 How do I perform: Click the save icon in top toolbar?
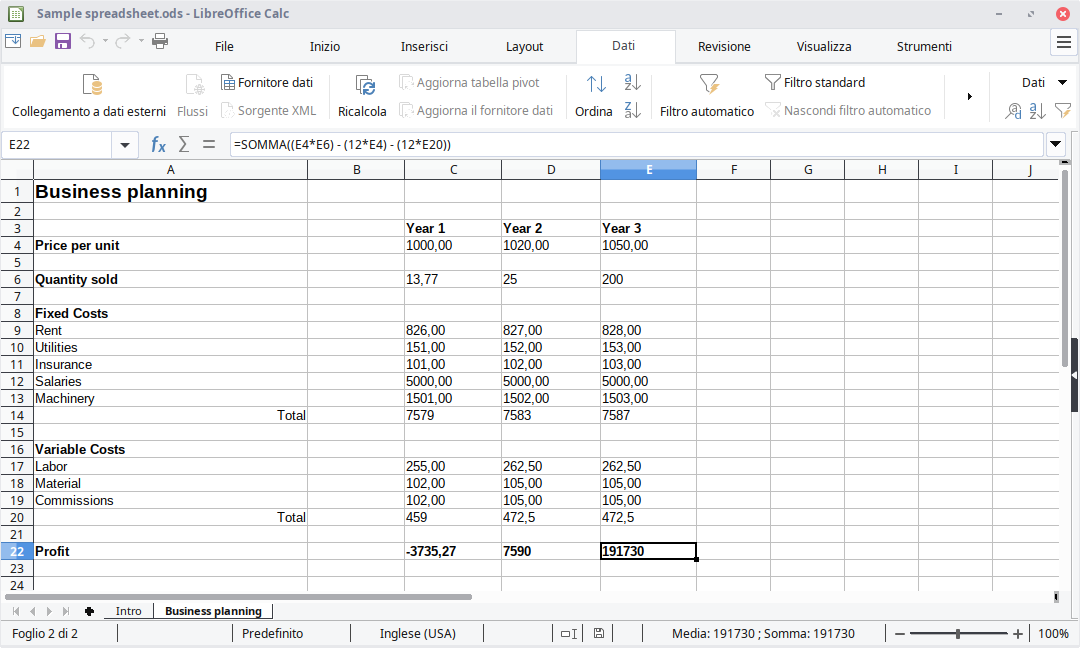(x=62, y=41)
